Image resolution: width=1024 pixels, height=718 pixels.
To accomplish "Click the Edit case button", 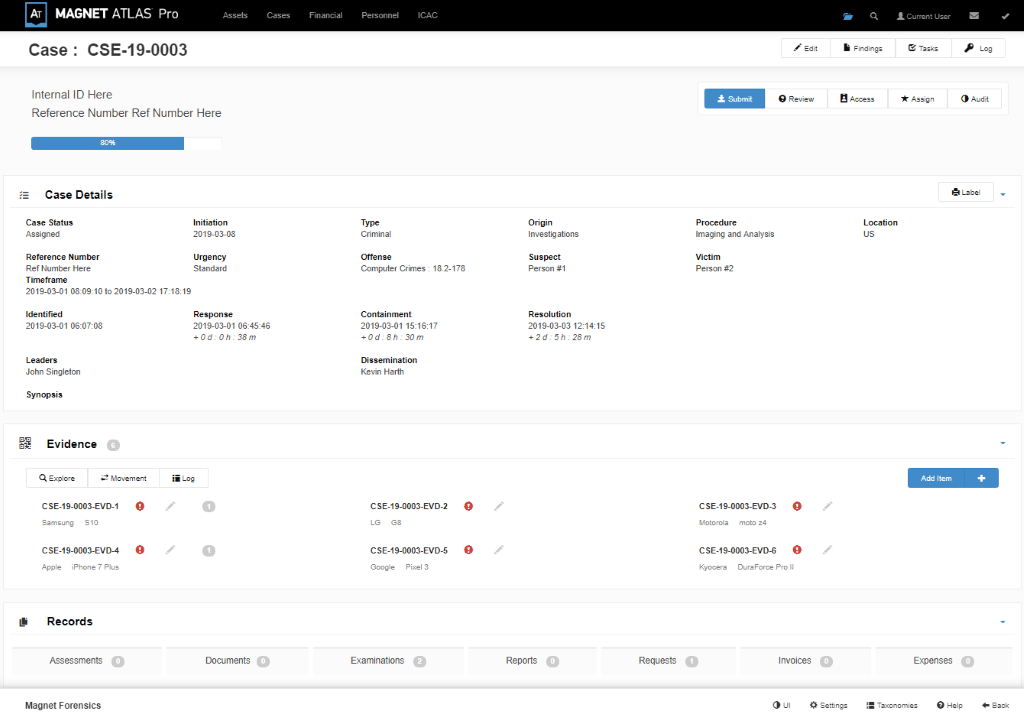I will click(806, 48).
